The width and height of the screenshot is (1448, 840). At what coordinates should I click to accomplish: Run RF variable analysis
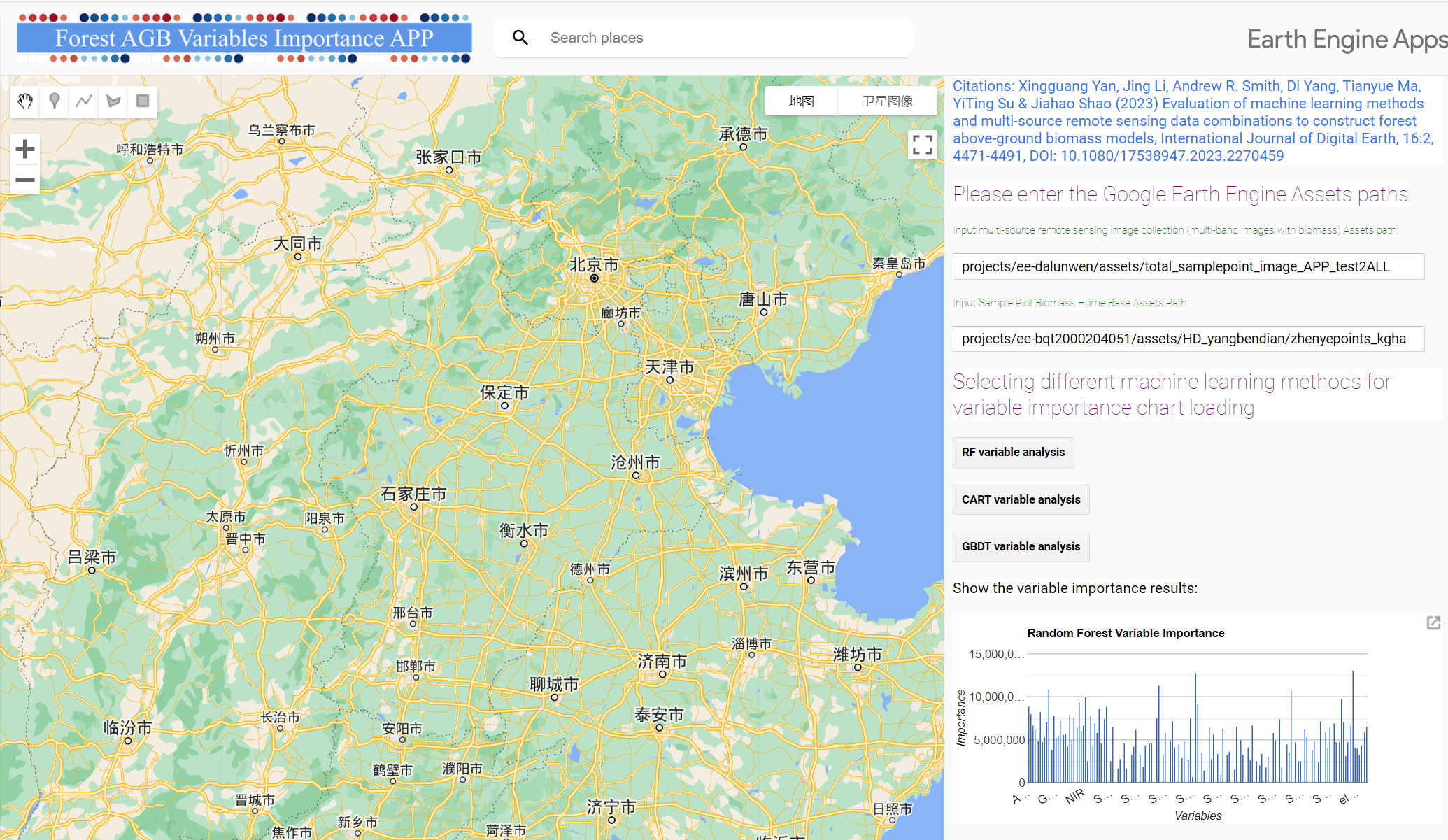(1013, 453)
